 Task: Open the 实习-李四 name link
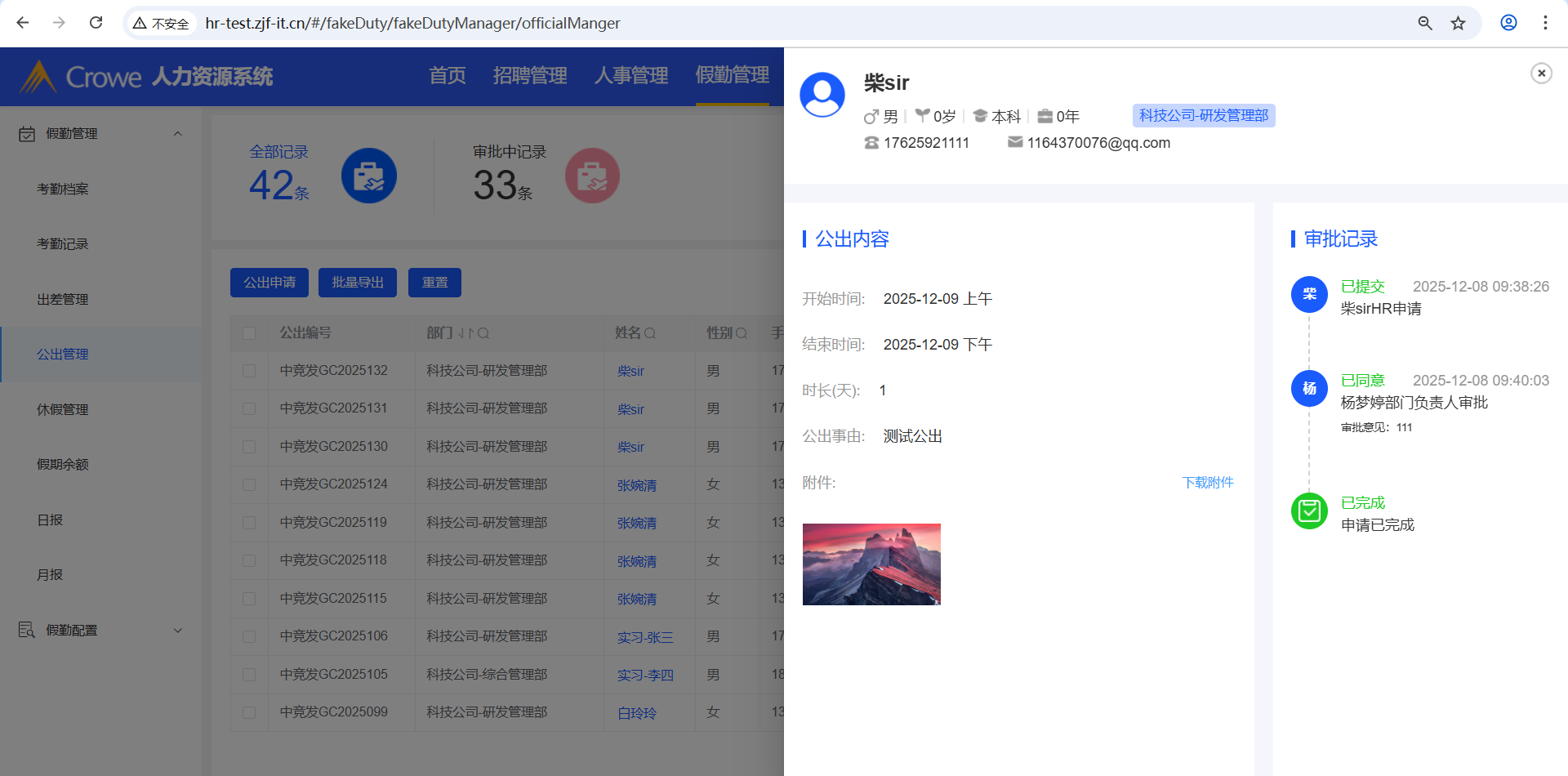click(x=645, y=676)
